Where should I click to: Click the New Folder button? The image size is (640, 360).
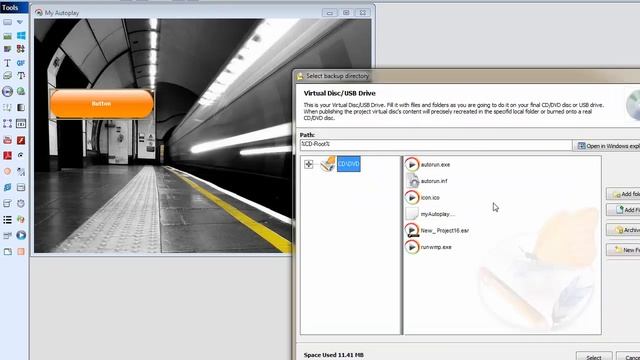pyautogui.click(x=623, y=249)
